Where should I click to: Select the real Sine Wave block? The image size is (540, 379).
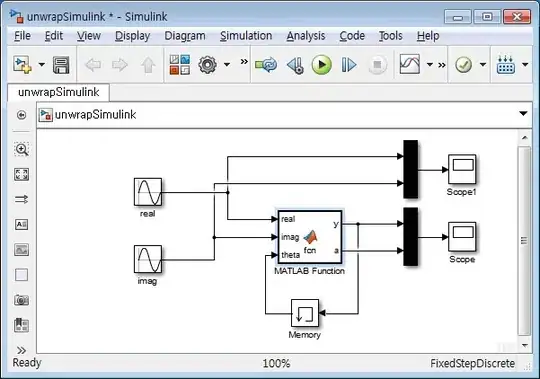tap(148, 192)
